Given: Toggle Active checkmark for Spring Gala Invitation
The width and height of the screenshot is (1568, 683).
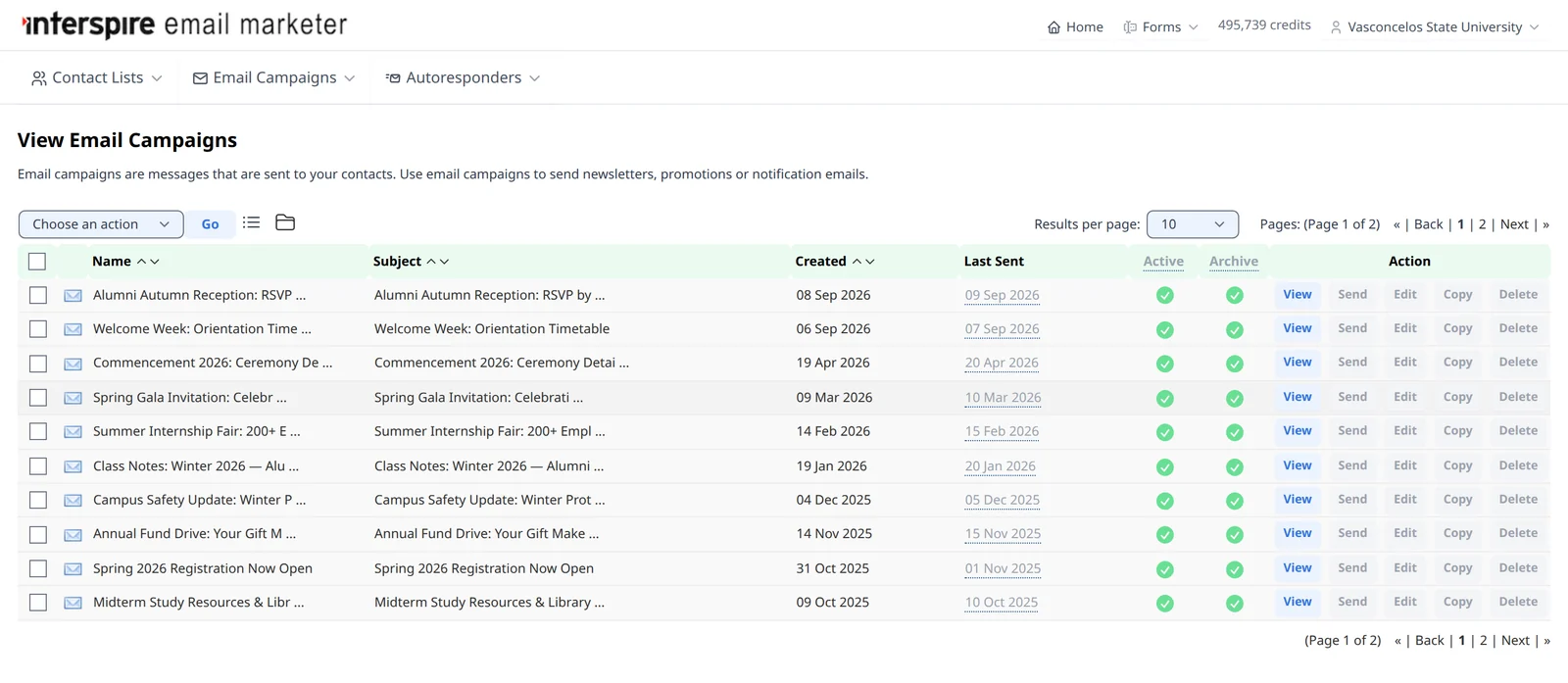Looking at the screenshot, I should [x=1164, y=398].
